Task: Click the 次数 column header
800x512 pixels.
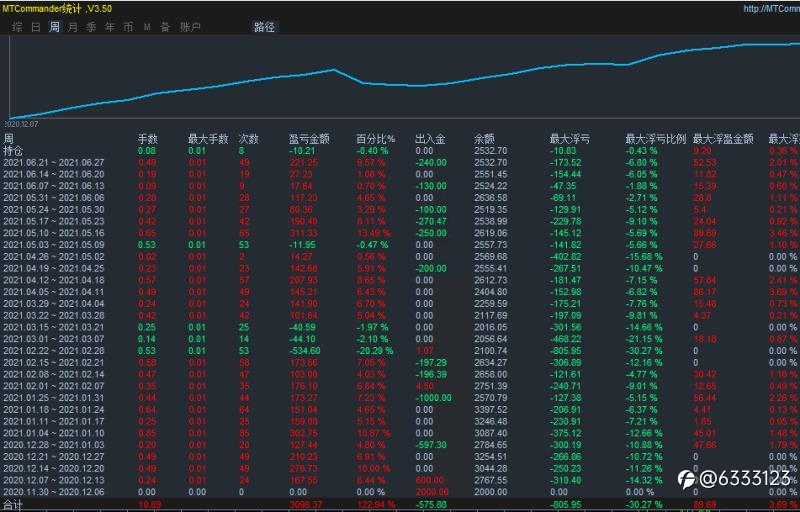Action: coord(248,139)
